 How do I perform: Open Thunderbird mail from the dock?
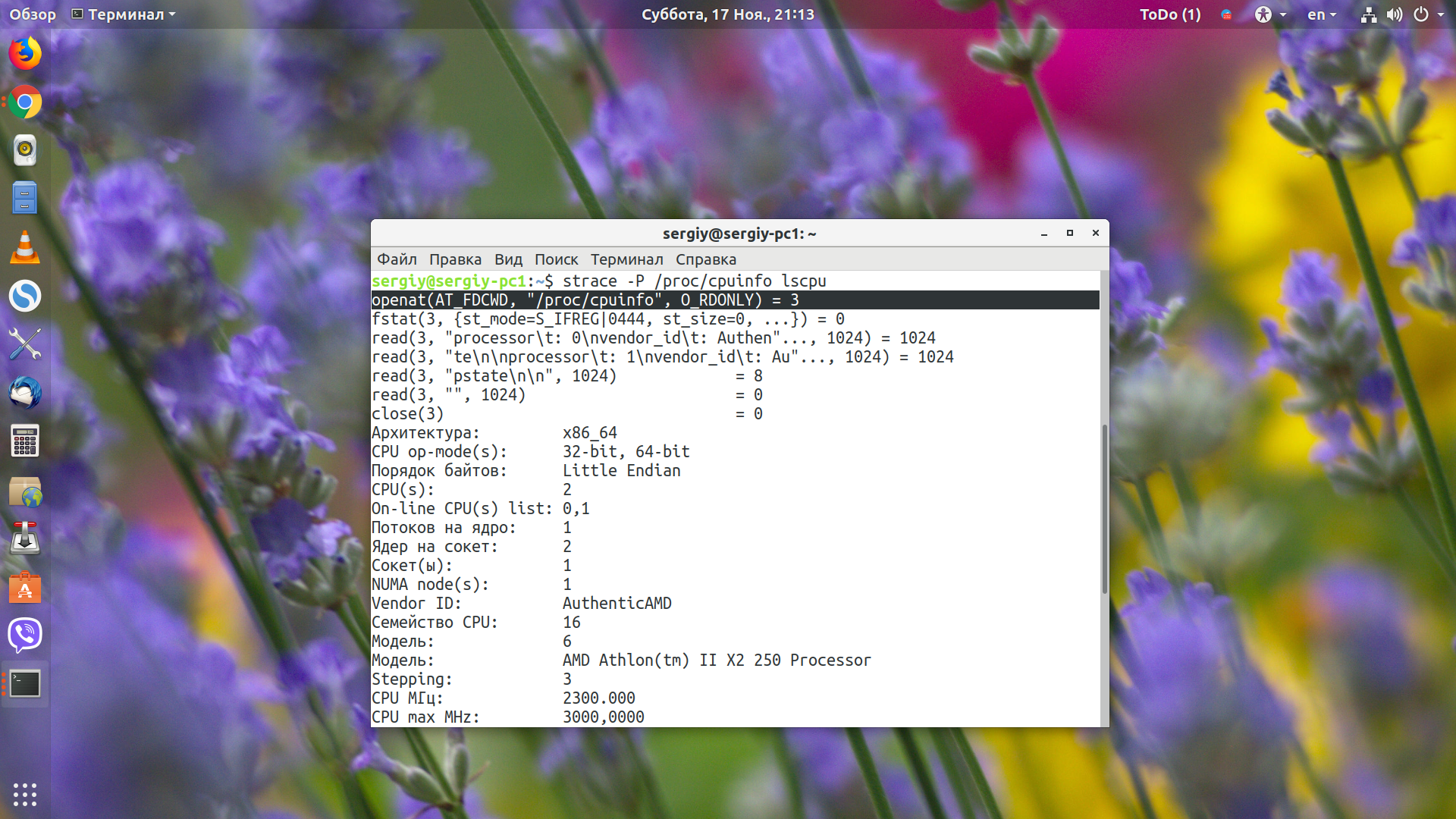click(25, 393)
